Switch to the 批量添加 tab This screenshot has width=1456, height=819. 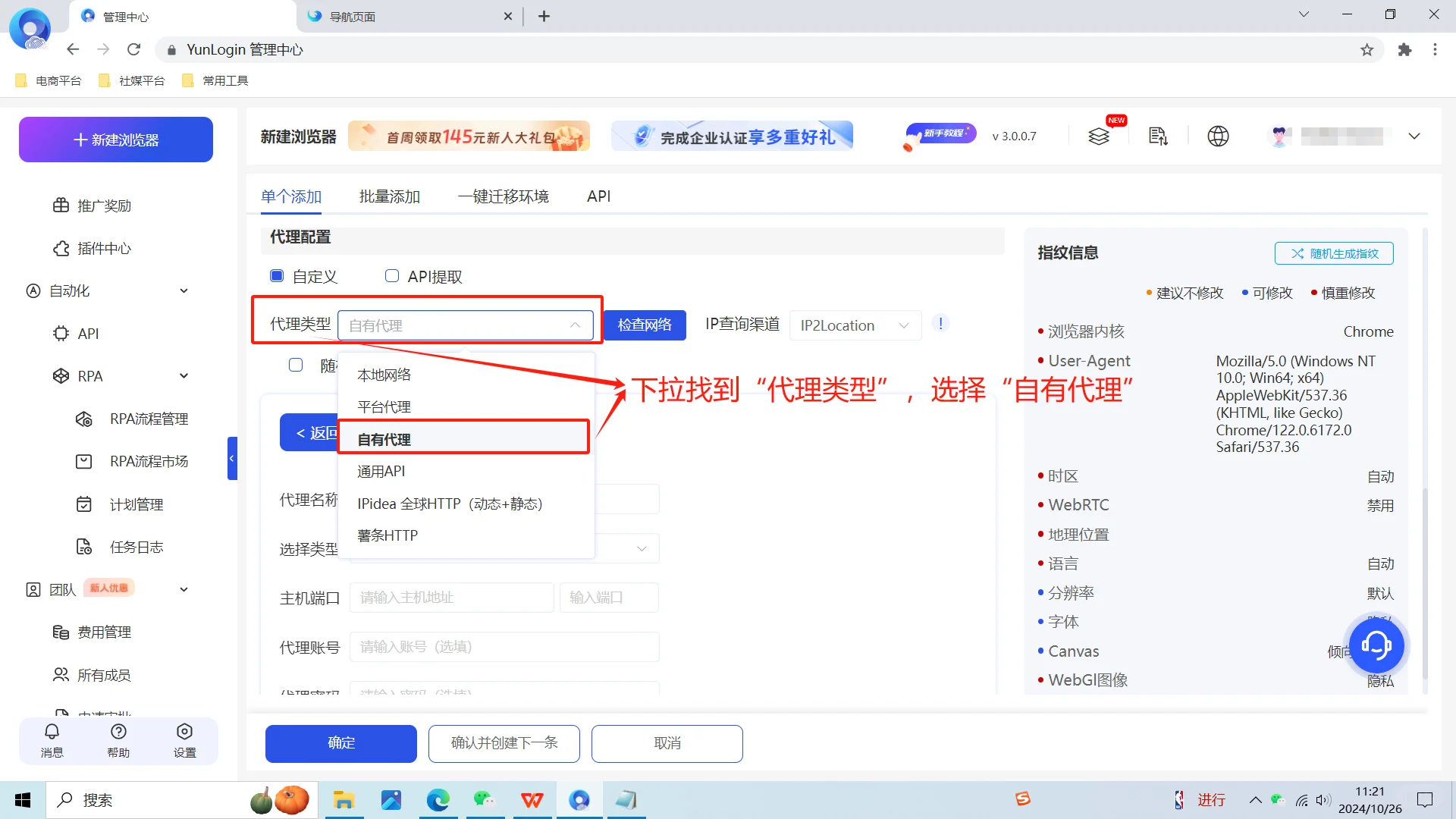(389, 196)
